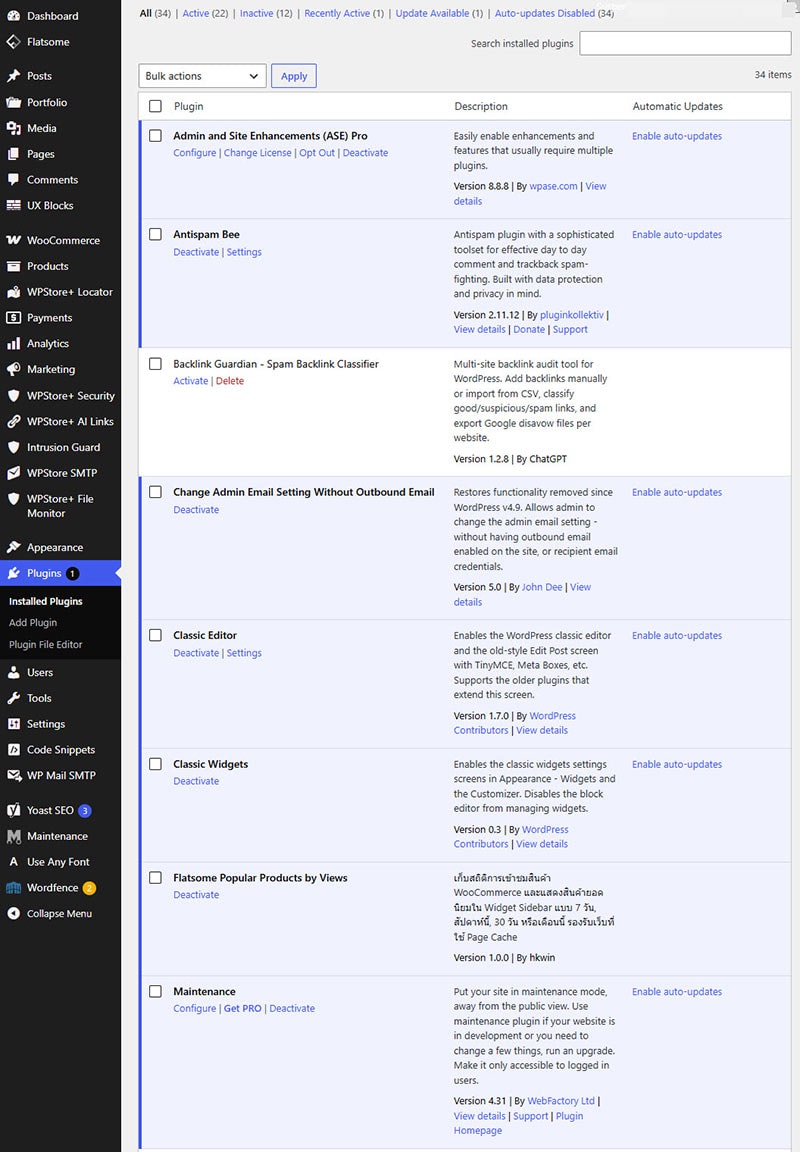The height and width of the screenshot is (1152, 800).
Task: Click the Collapse Menu arrow icon
Action: [x=13, y=913]
